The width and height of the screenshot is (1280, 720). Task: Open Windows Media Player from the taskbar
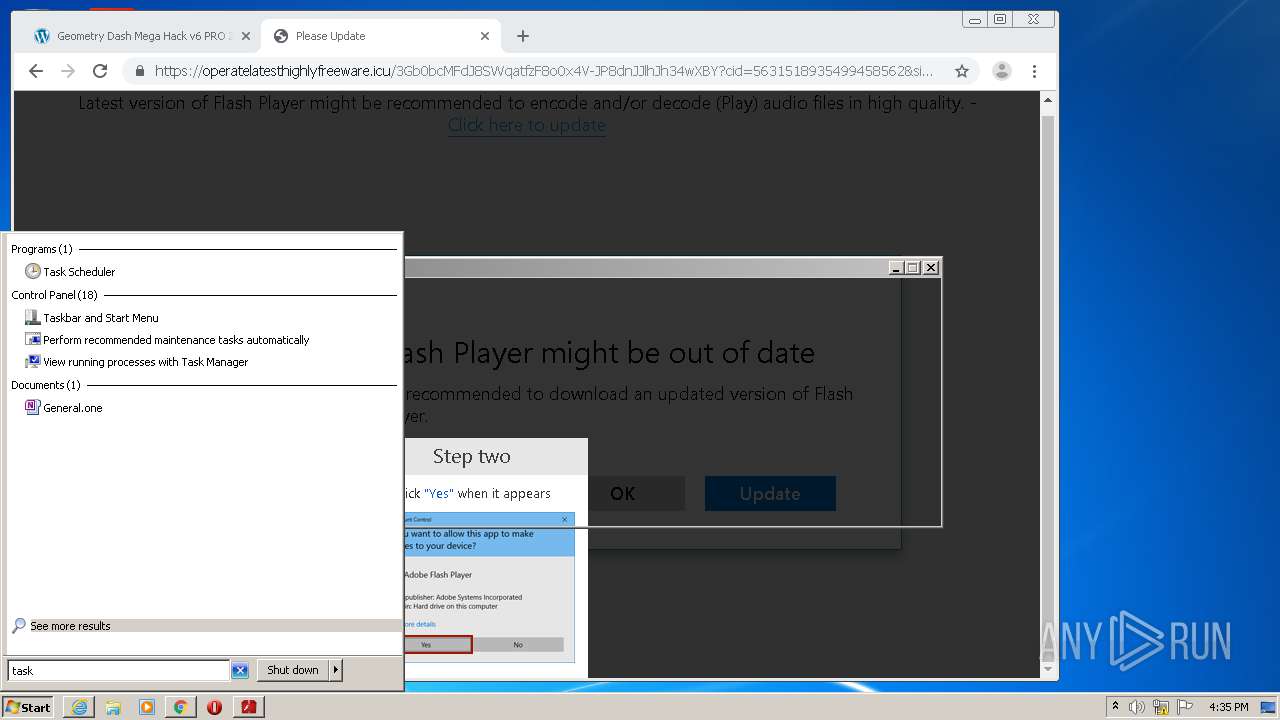tap(147, 707)
